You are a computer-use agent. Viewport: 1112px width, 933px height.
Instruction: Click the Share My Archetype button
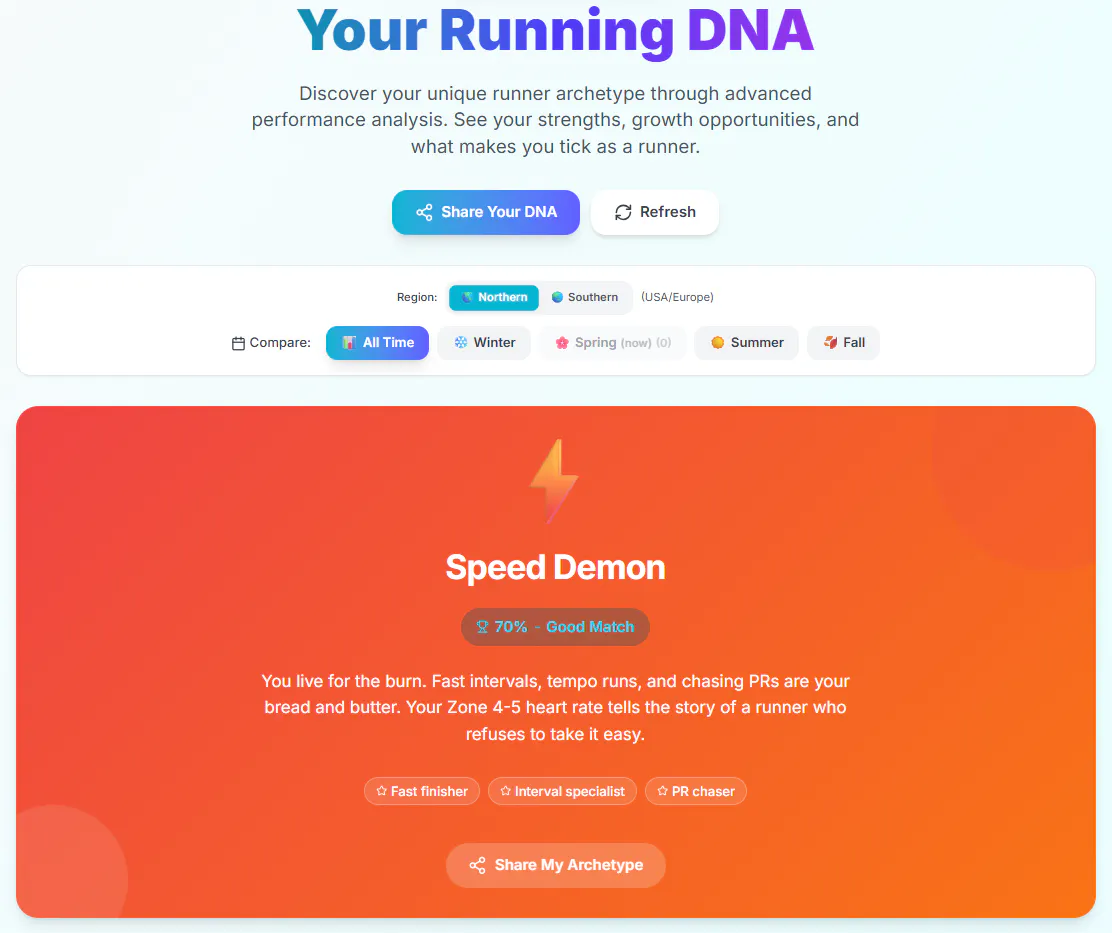555,865
